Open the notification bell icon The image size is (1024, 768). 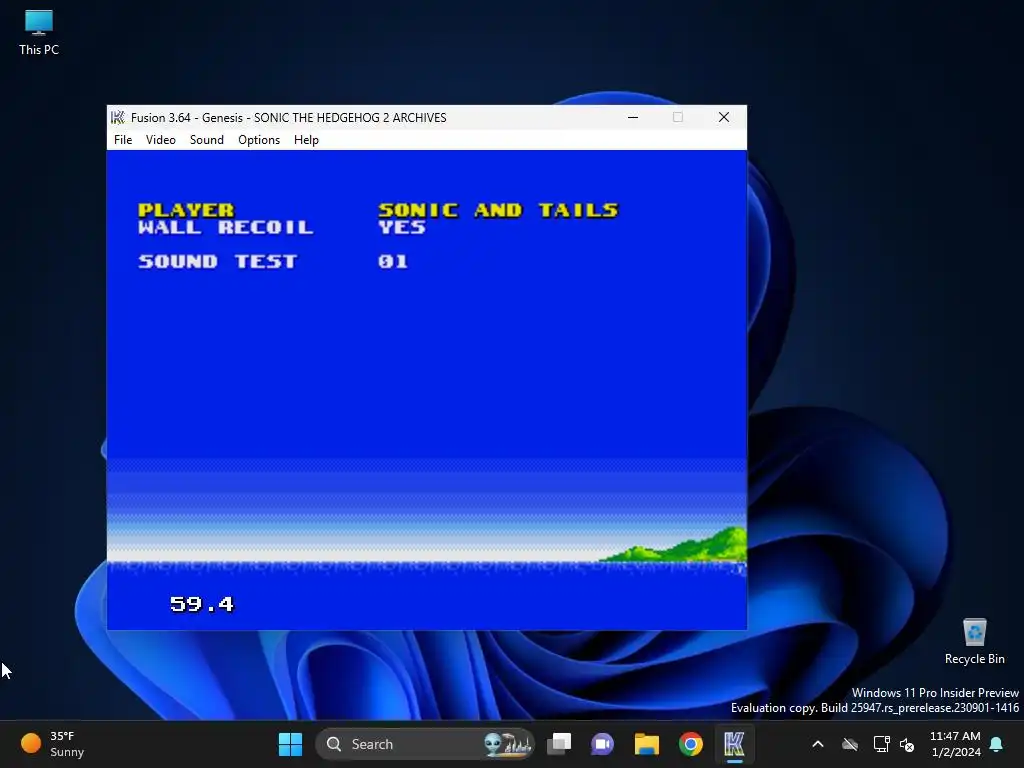coord(997,744)
